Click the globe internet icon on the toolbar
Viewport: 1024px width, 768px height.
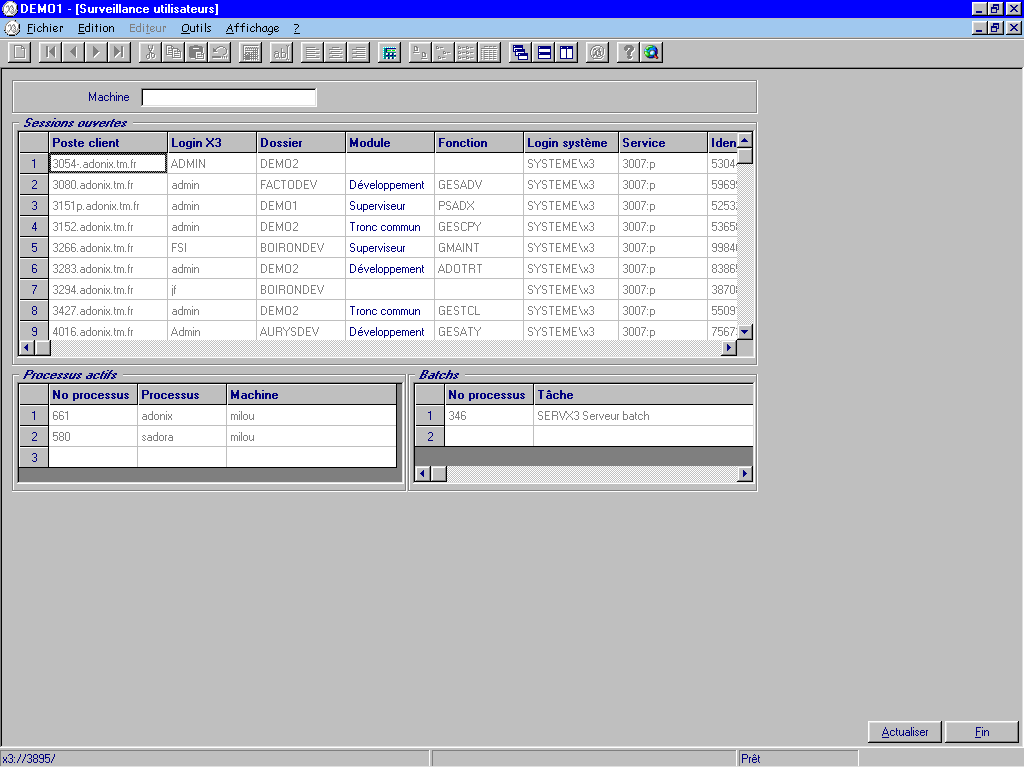pyautogui.click(x=651, y=52)
